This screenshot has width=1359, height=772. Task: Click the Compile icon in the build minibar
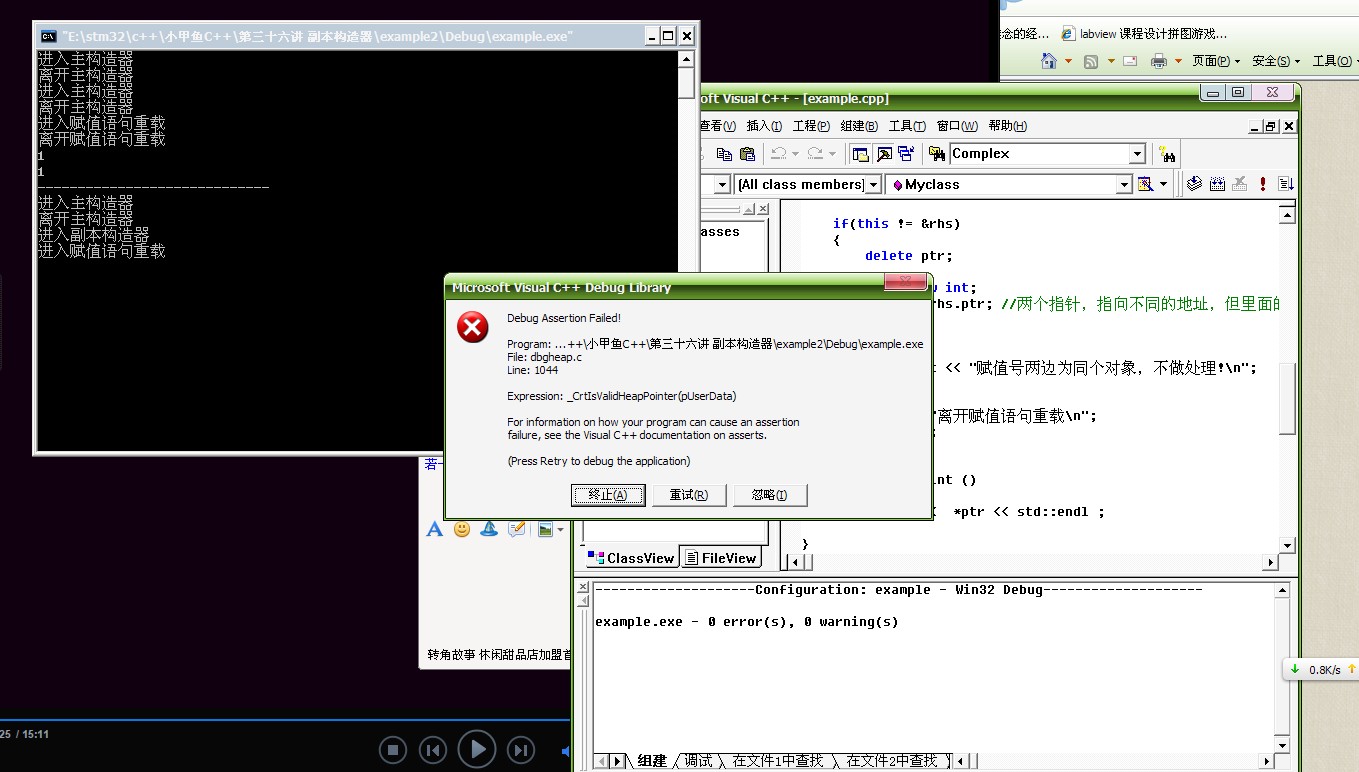pyautogui.click(x=1194, y=184)
